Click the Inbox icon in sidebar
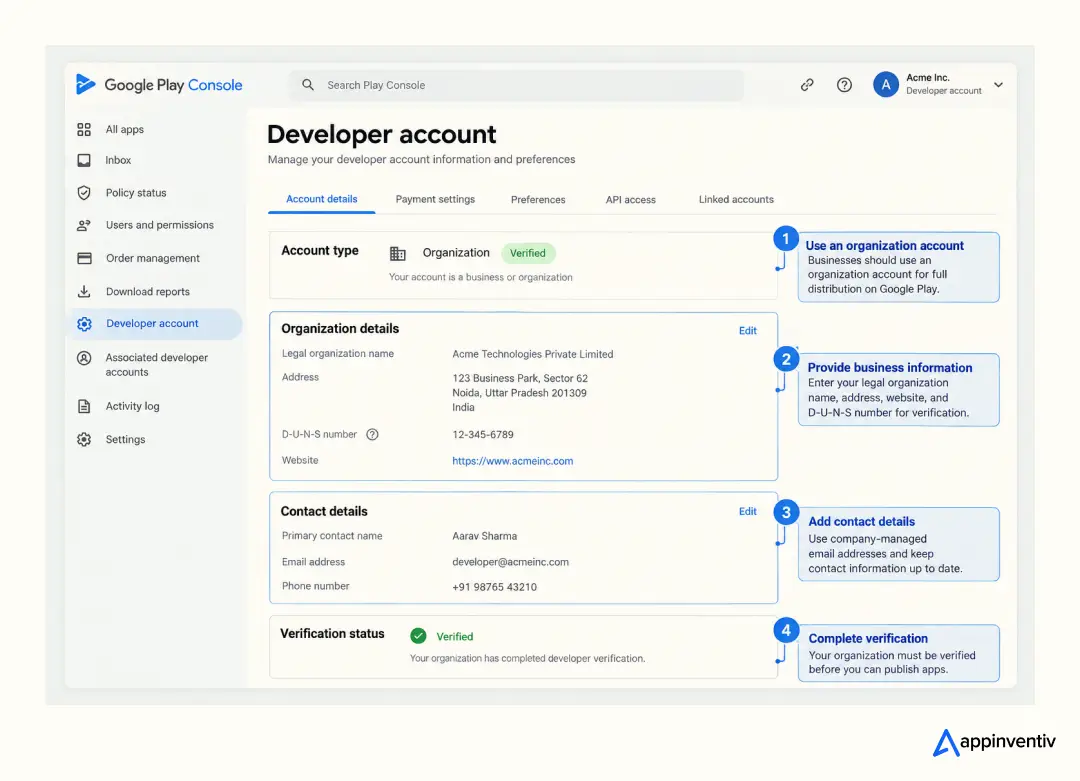The height and width of the screenshot is (781, 1080). tap(84, 160)
